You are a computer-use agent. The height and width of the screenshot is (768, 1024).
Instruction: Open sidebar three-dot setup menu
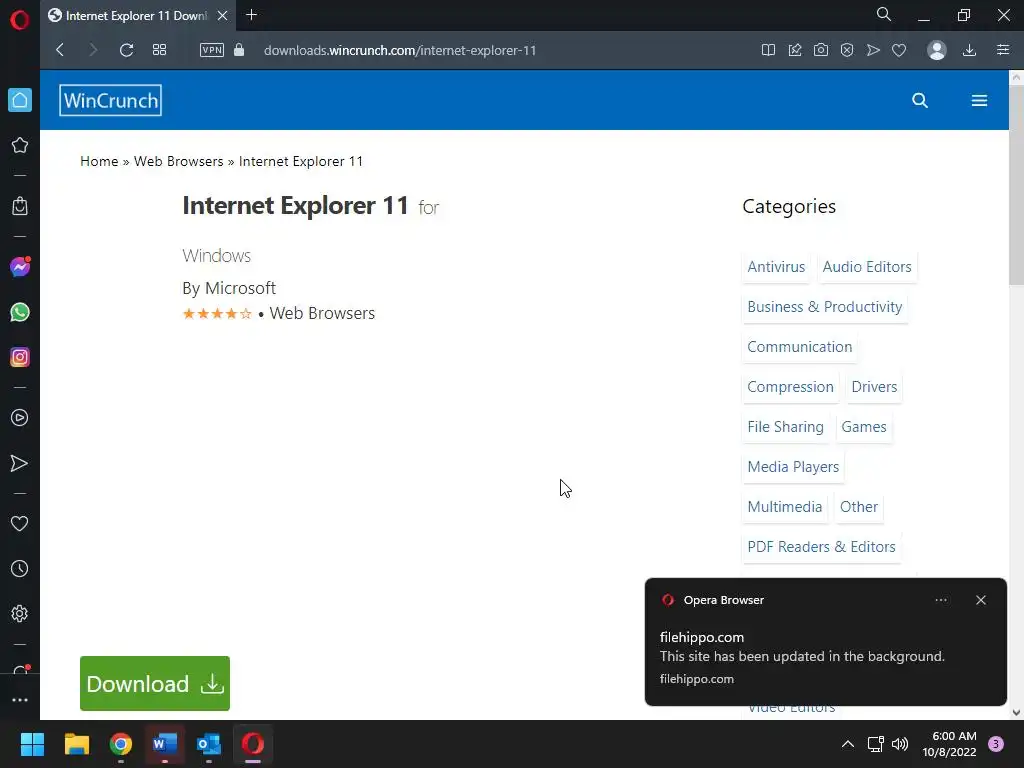click(x=20, y=700)
